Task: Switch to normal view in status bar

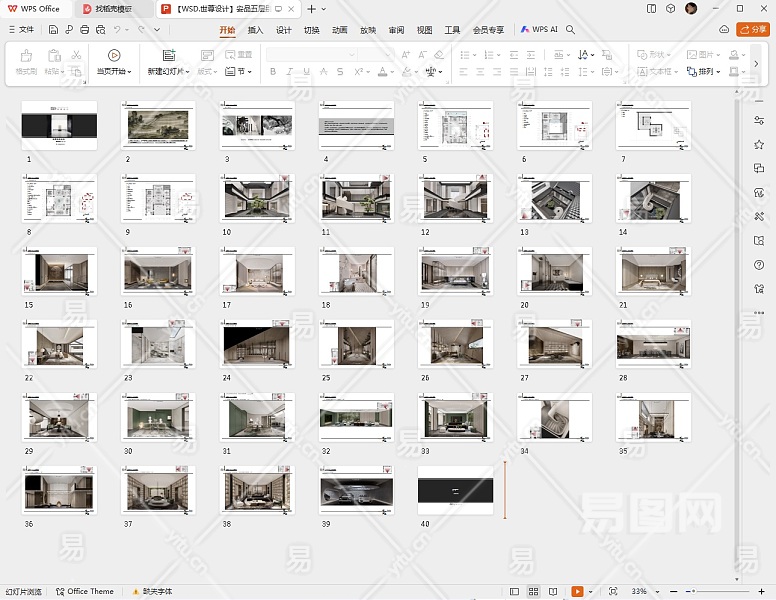Action: point(514,592)
